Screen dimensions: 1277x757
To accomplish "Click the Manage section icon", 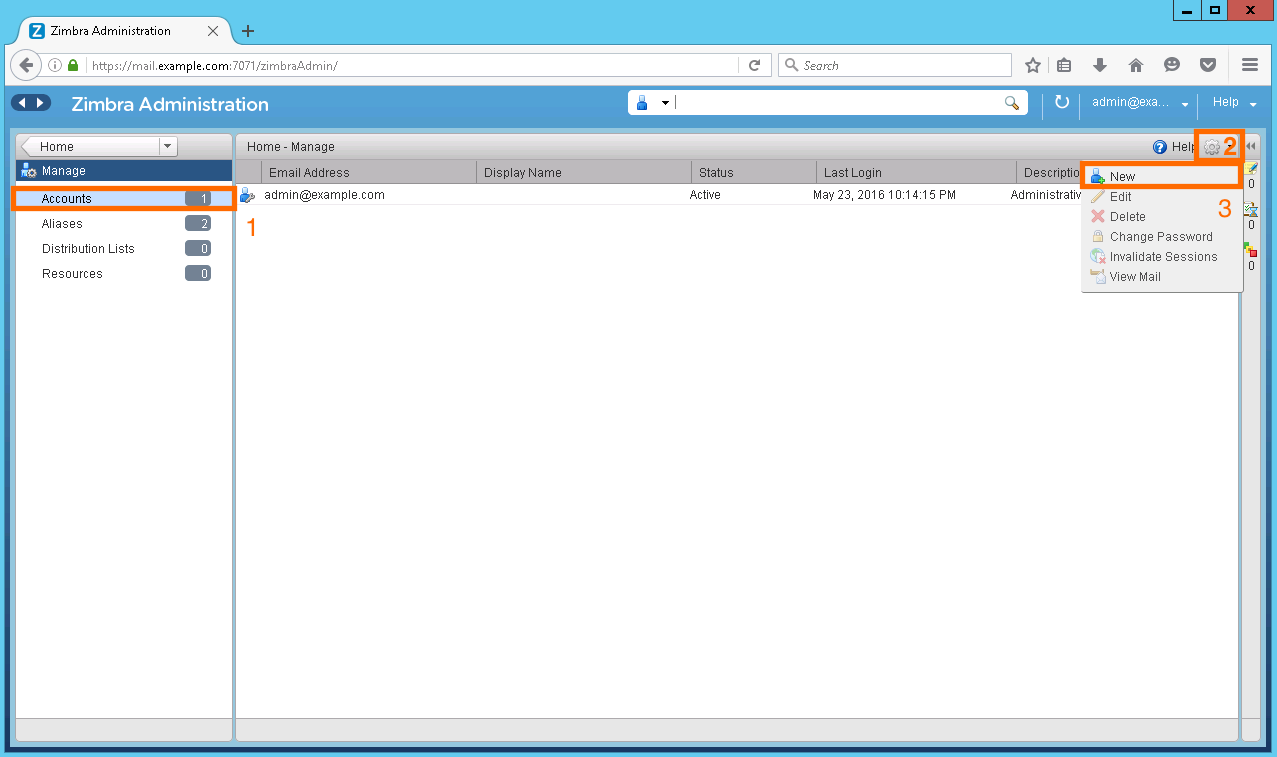I will click(29, 171).
